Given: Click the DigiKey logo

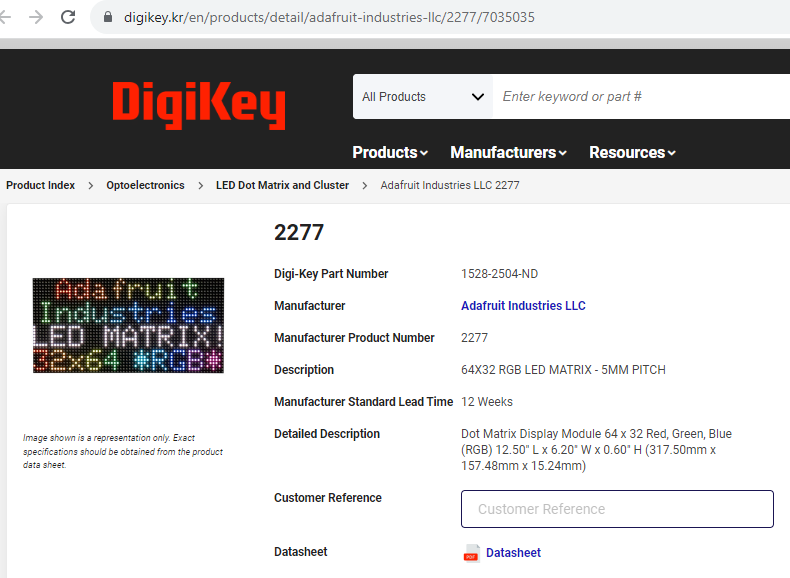Looking at the screenshot, I should 199,105.
